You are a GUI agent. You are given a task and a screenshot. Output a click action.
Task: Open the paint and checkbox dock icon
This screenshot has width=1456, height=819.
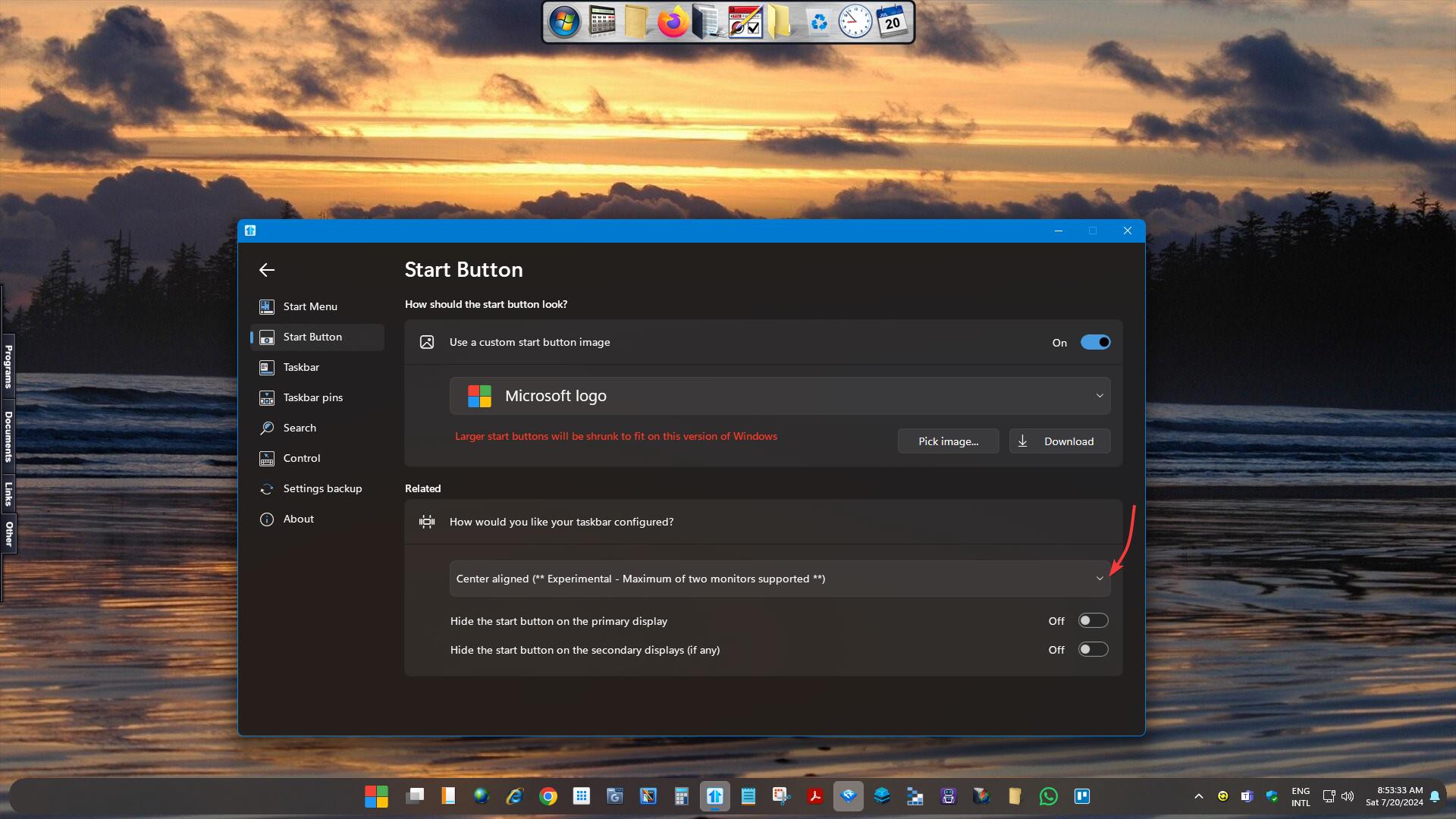(x=745, y=22)
